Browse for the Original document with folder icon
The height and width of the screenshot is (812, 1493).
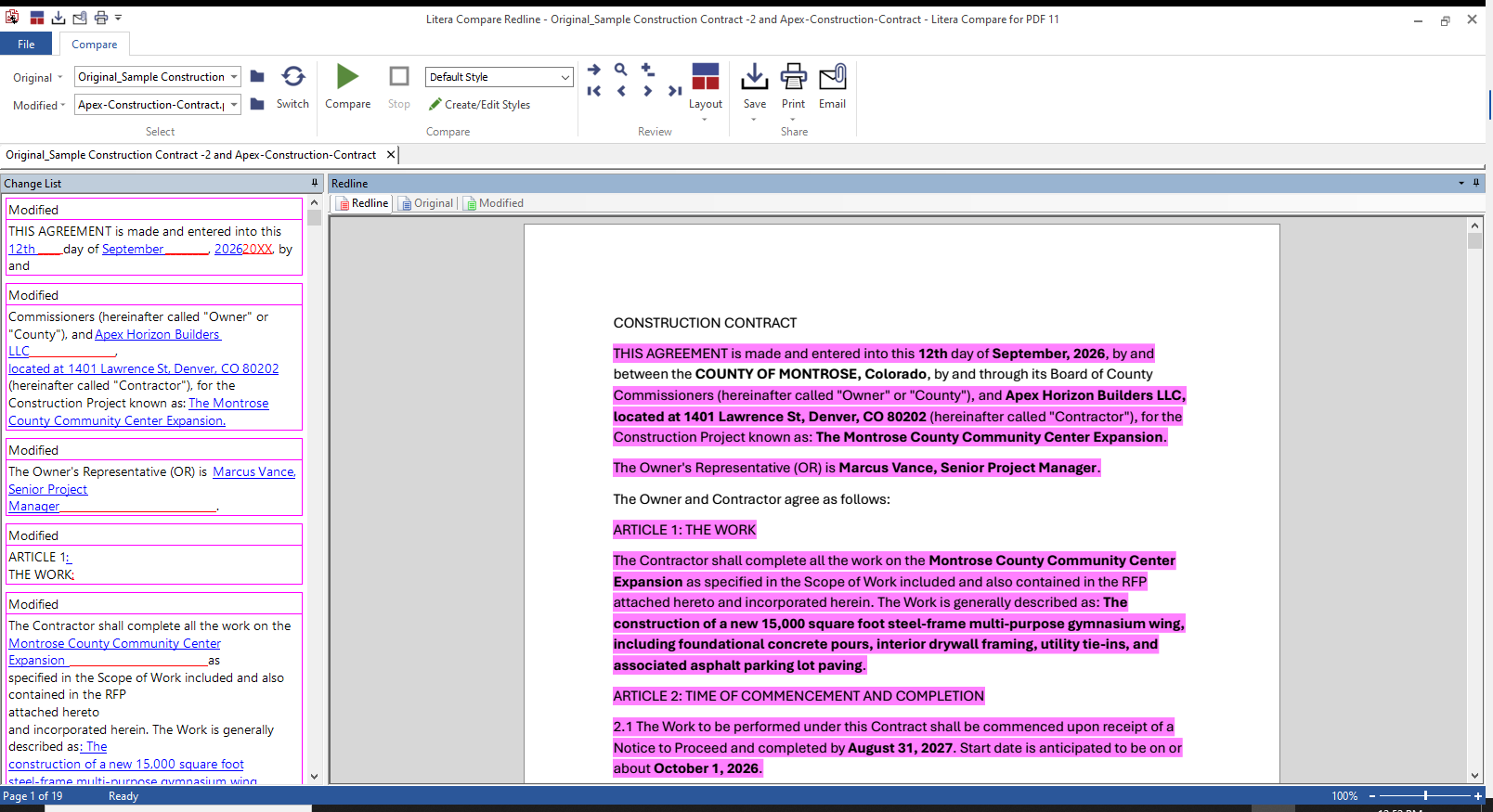pos(257,76)
